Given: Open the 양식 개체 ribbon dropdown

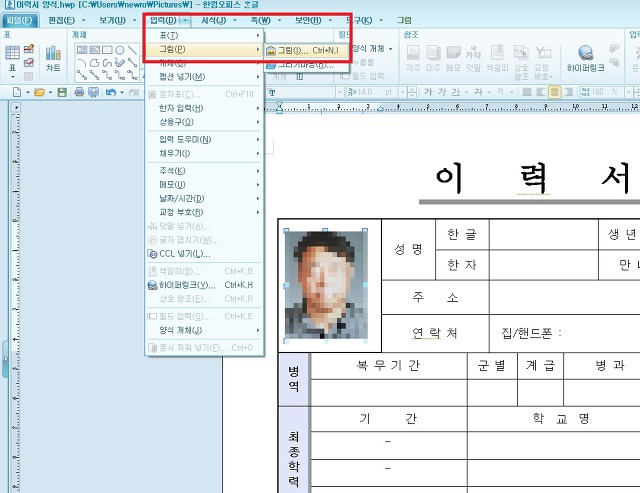Looking at the screenshot, I should pyautogui.click(x=391, y=49).
